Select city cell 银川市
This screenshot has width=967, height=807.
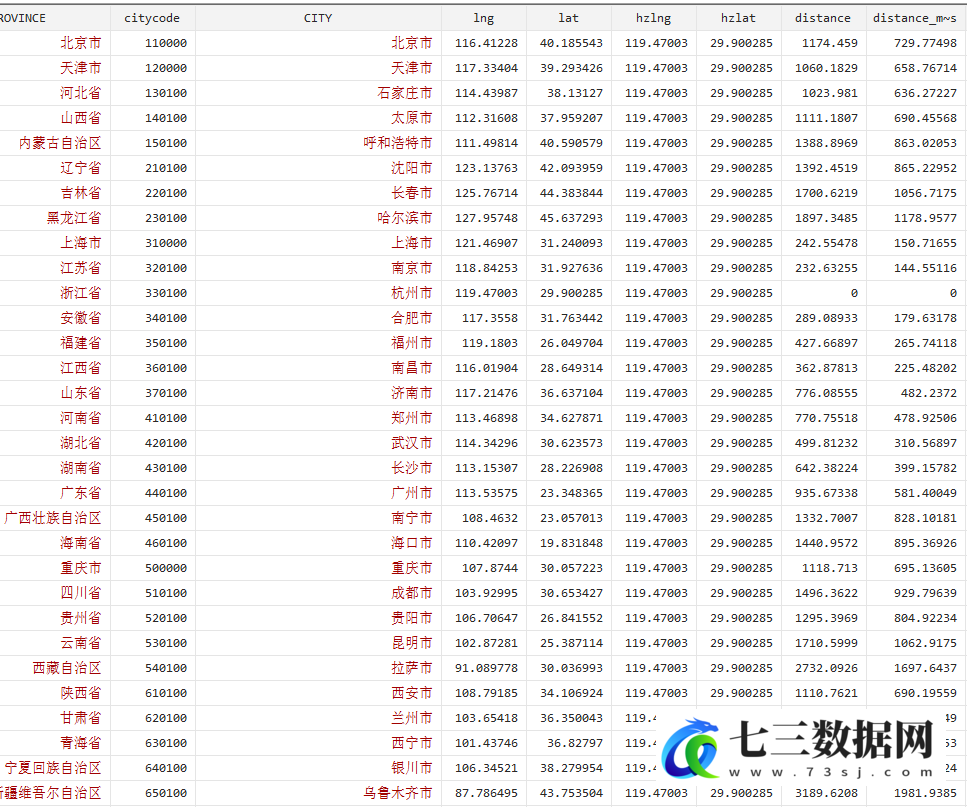(x=412, y=768)
